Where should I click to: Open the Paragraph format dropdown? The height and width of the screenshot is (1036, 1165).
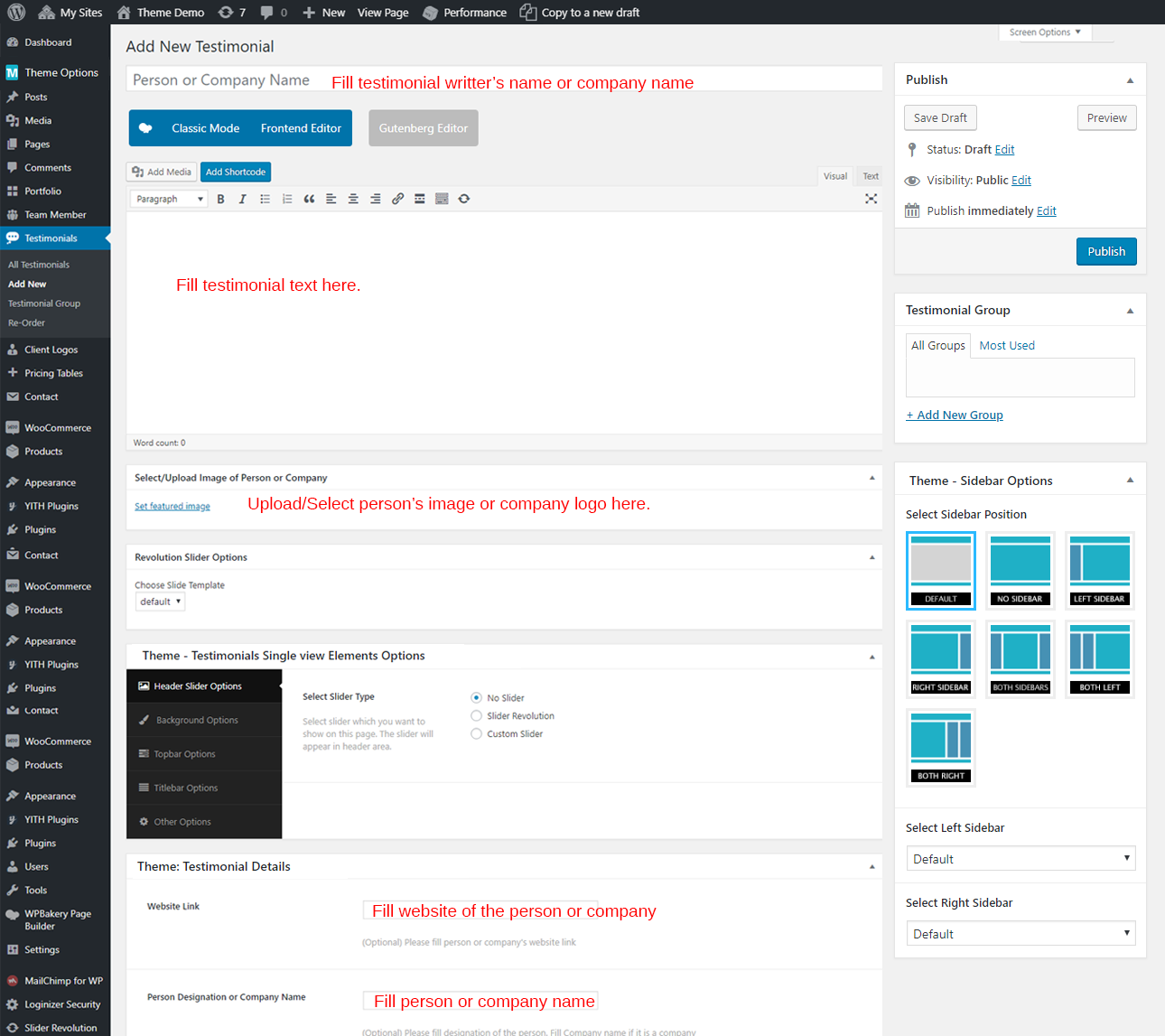point(169,199)
